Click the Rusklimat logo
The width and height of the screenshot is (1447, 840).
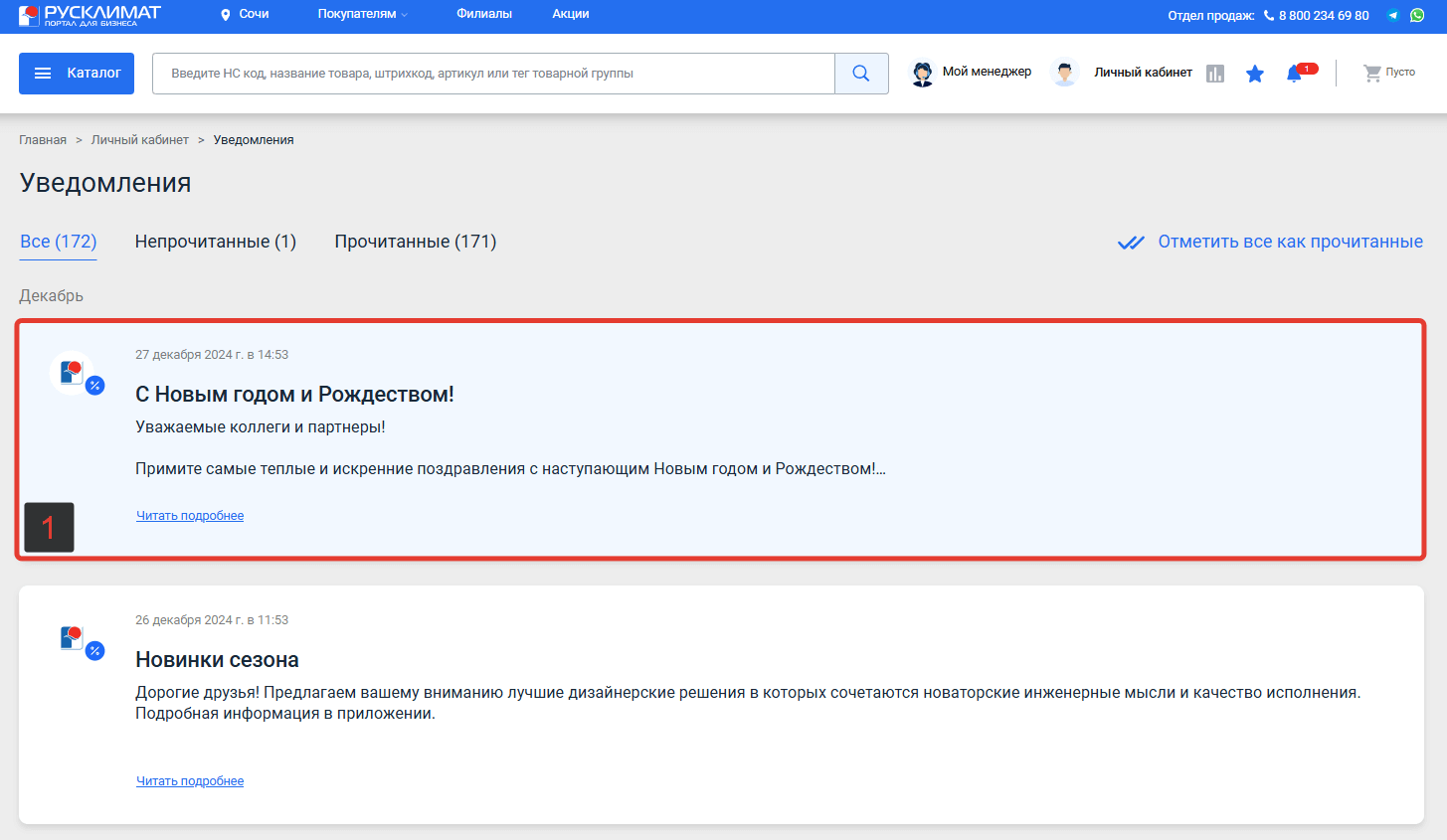[90, 15]
